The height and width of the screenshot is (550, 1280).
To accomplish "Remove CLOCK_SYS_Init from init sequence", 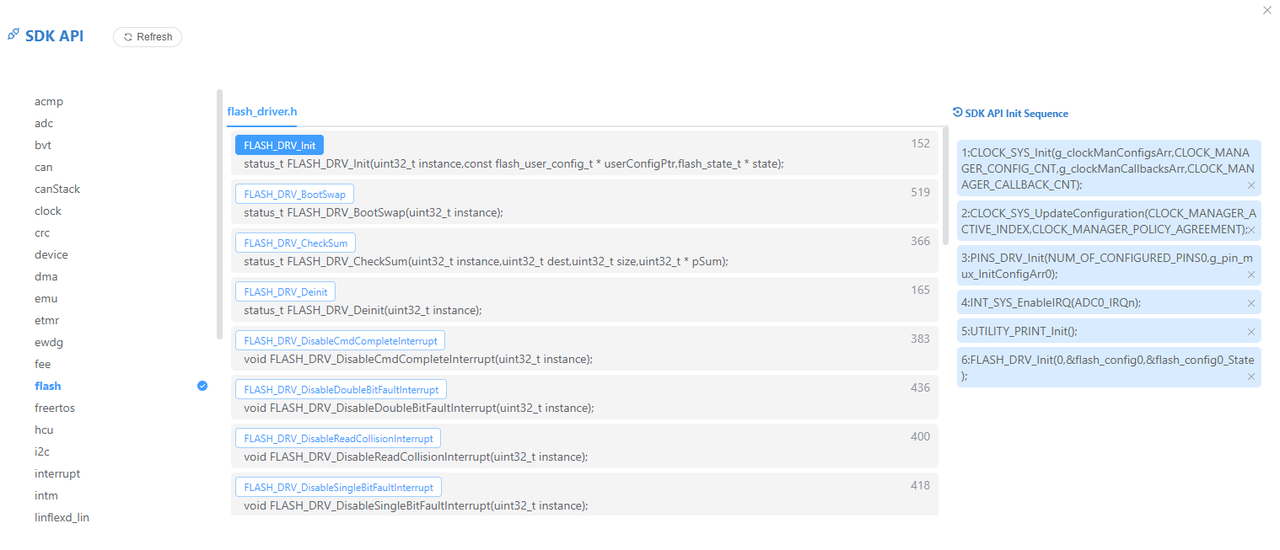I will [1251, 185].
